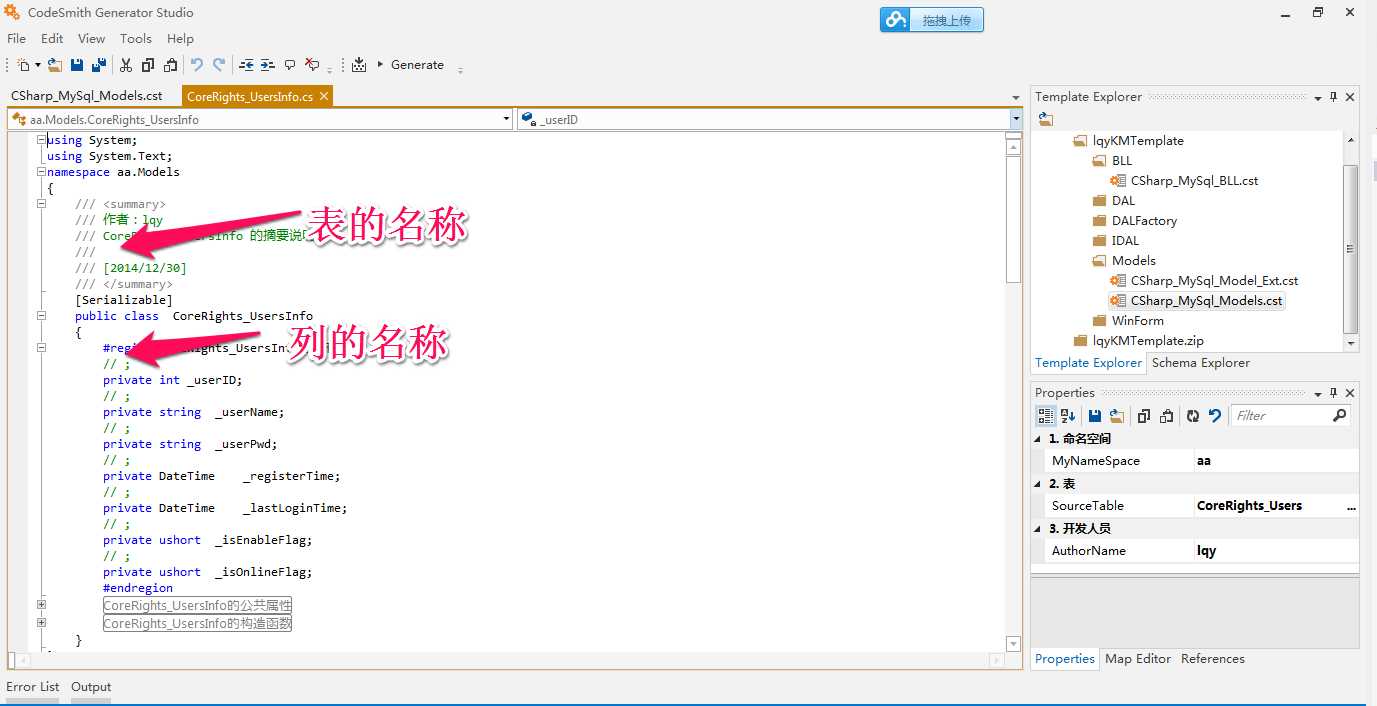Viewport: 1377px width, 706px height.
Task: Click Refresh icon in Properties toolbar
Action: click(1193, 416)
